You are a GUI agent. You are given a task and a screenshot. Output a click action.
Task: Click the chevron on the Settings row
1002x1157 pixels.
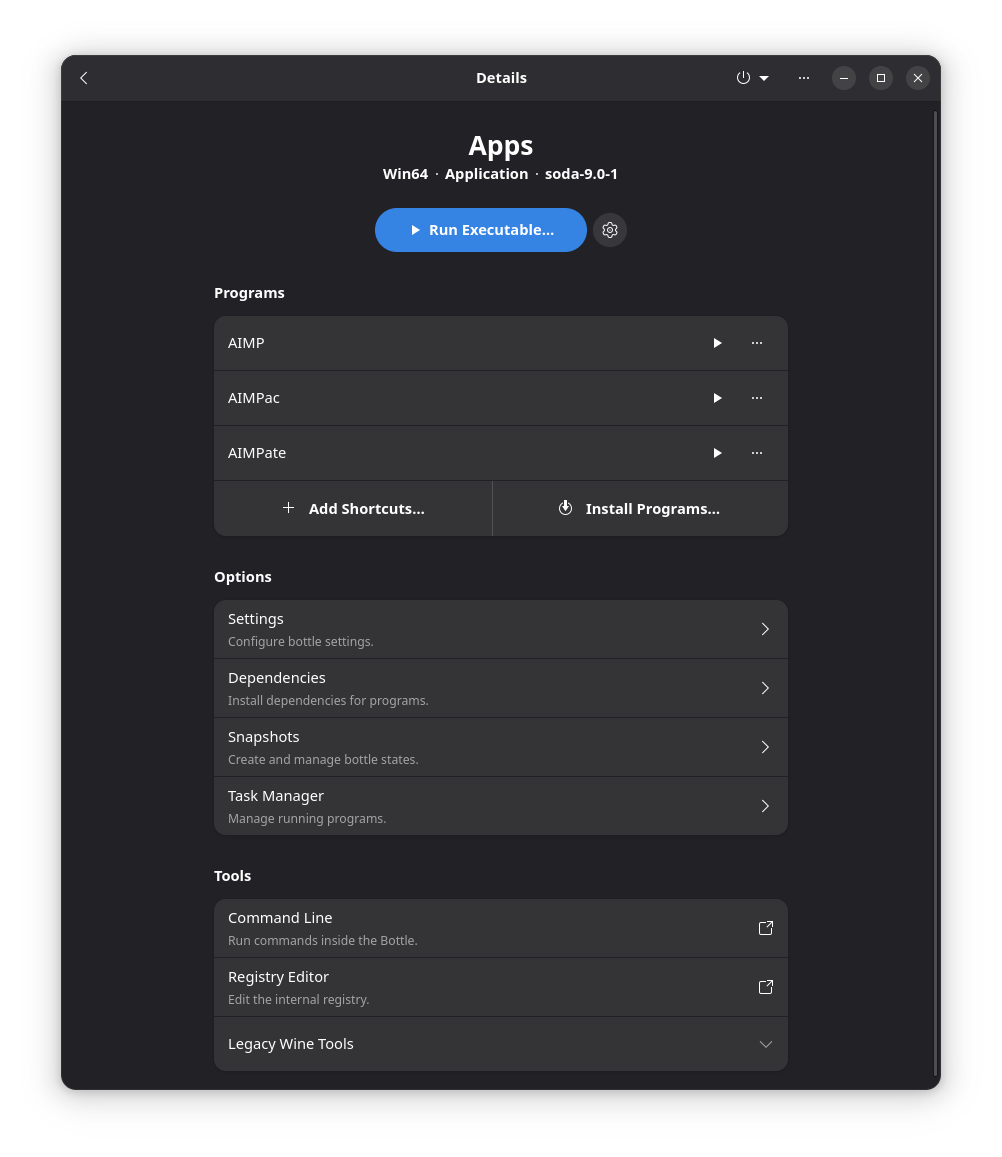pyautogui.click(x=765, y=629)
